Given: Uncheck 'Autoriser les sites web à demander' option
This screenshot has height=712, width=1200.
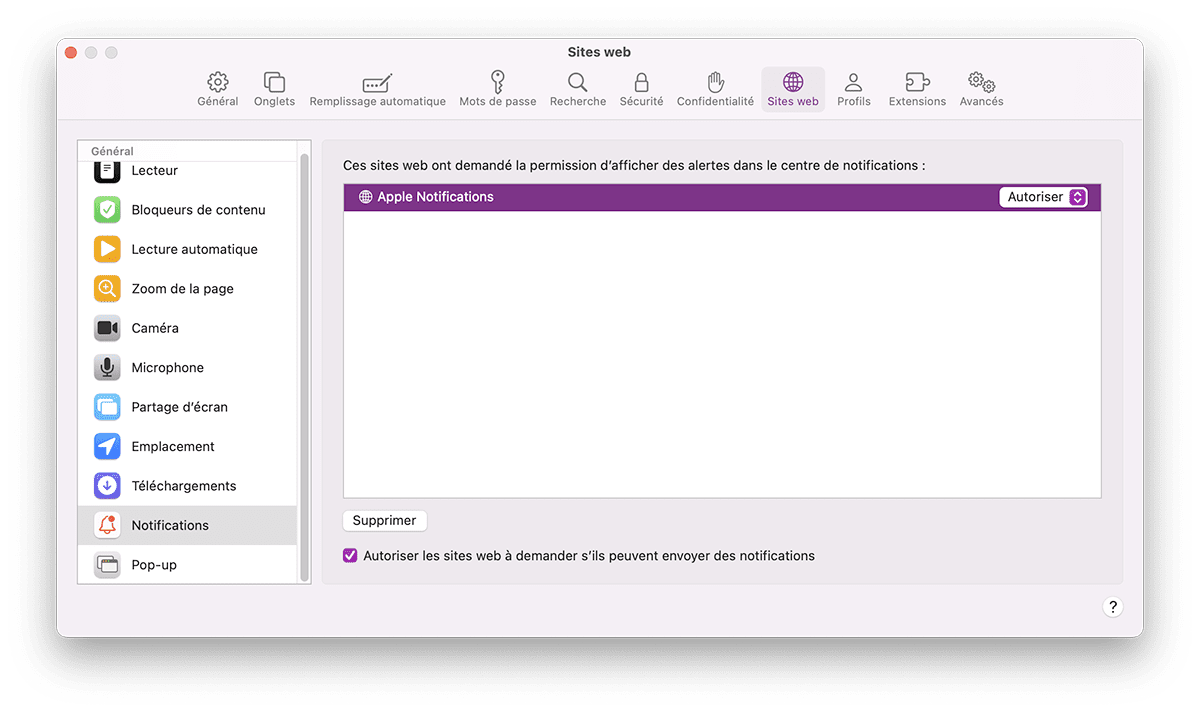Looking at the screenshot, I should point(350,555).
